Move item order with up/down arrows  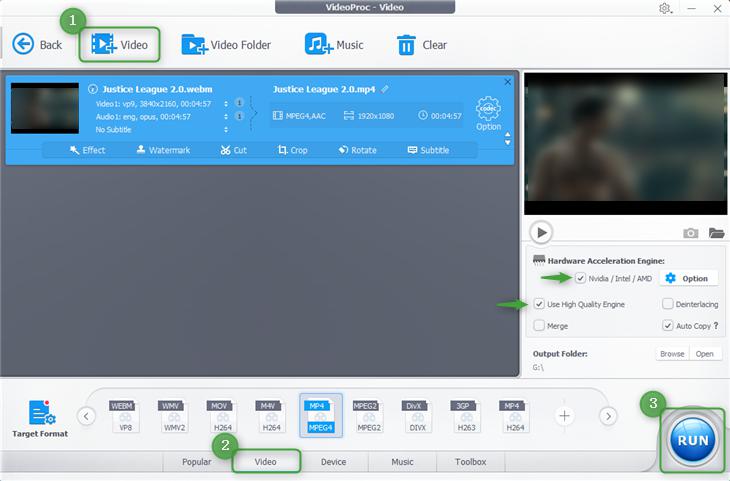[507, 138]
